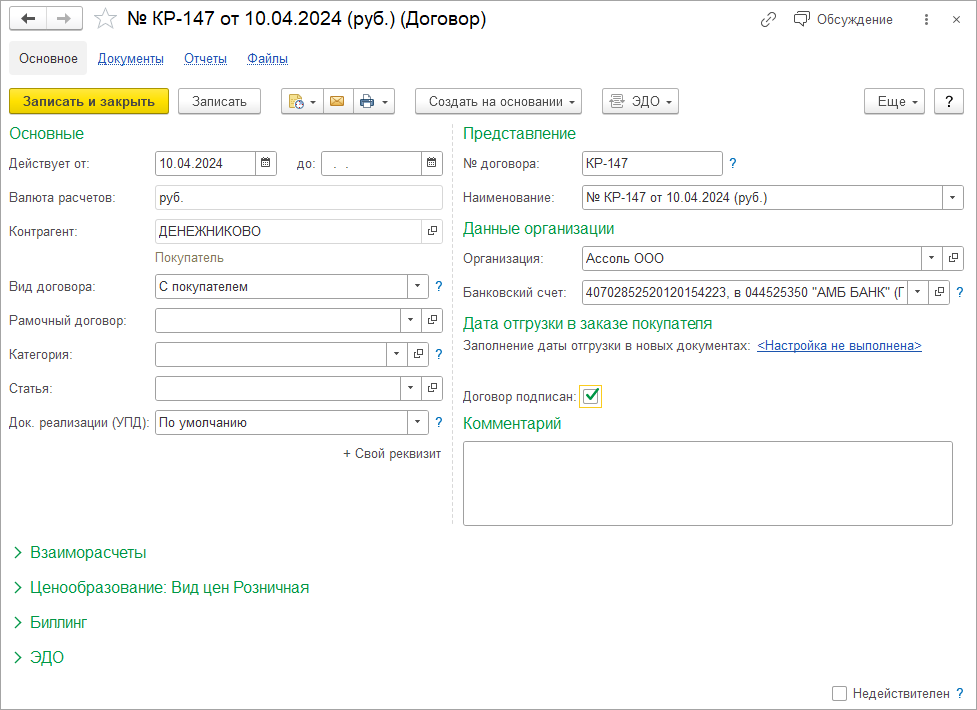Copy link to this contract with chain icon
The image size is (977, 710).
click(x=768, y=20)
